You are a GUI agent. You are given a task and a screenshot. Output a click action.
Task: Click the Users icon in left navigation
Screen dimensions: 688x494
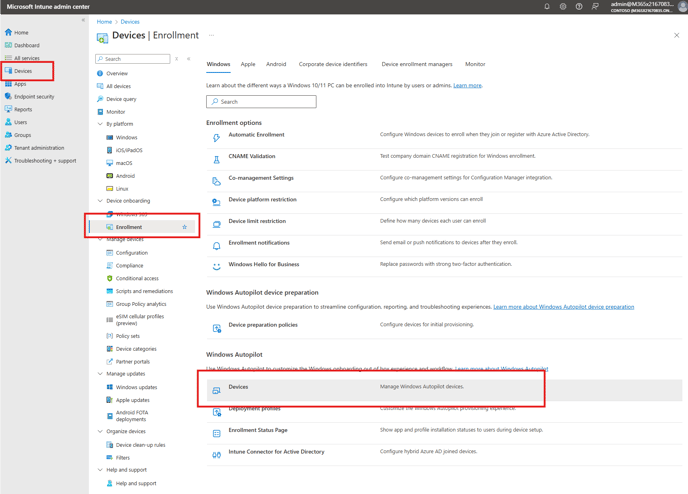click(x=8, y=122)
